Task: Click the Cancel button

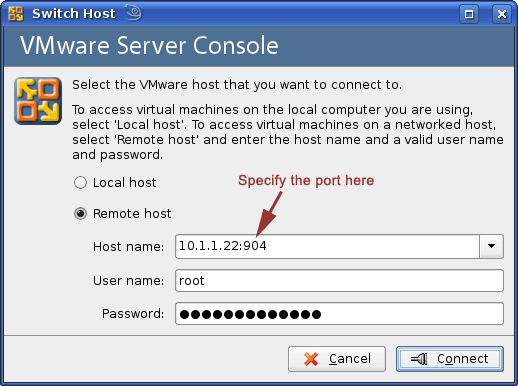Action: 337,359
